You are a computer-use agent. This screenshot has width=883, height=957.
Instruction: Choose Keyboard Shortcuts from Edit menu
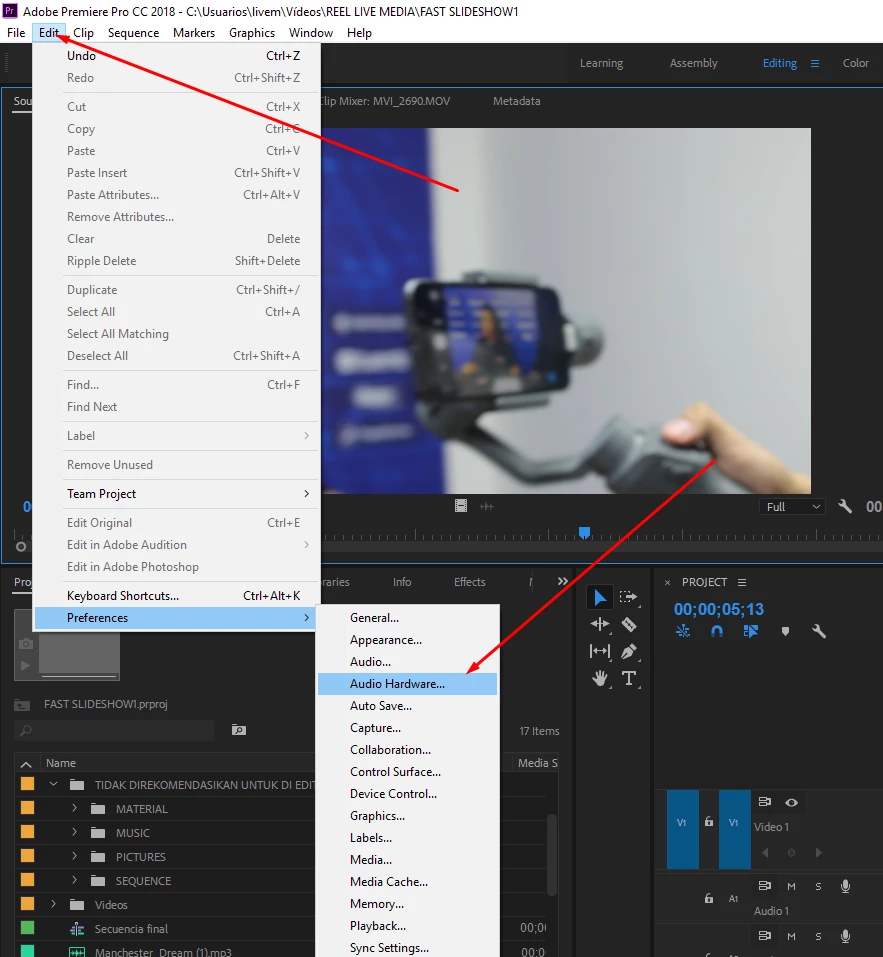[x=177, y=596]
